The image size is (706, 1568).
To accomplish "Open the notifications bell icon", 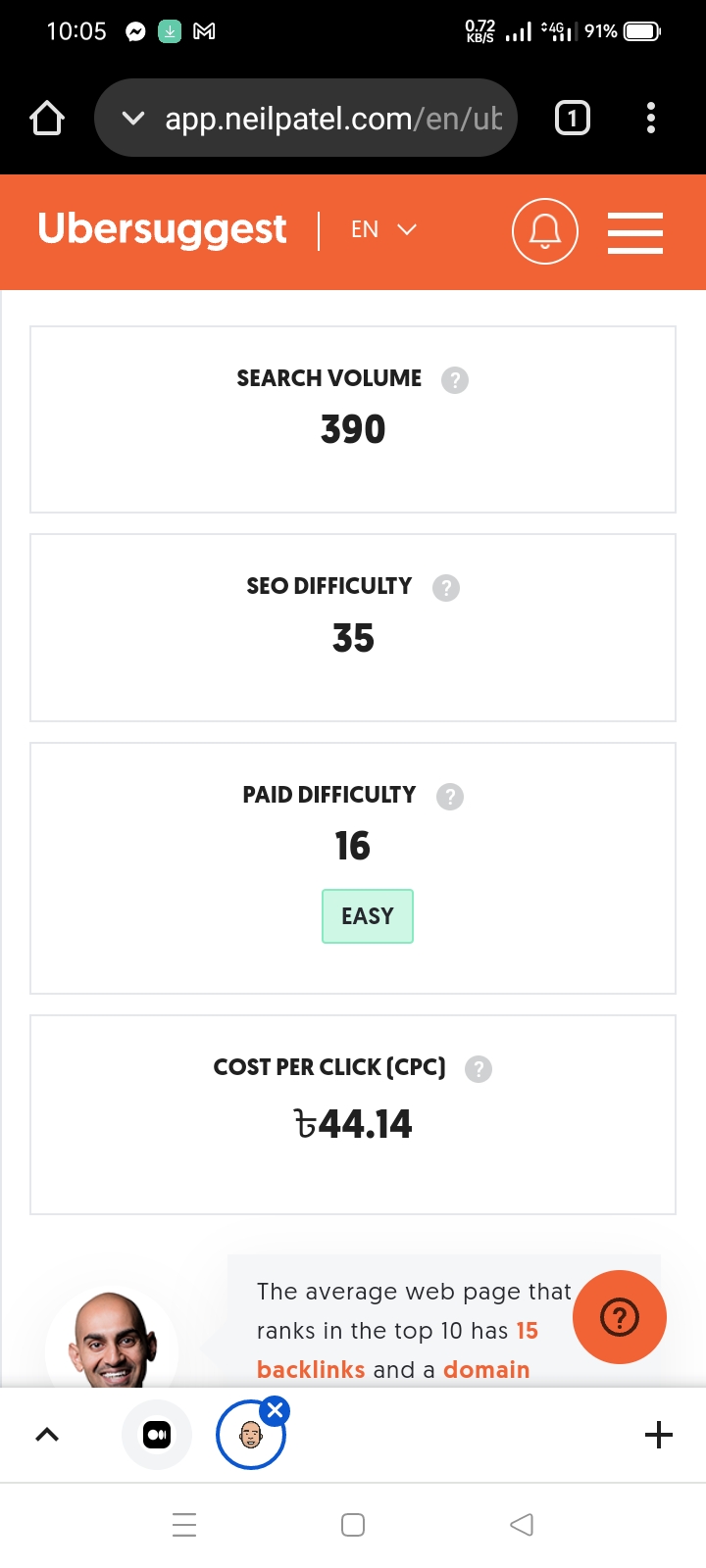I will [545, 231].
